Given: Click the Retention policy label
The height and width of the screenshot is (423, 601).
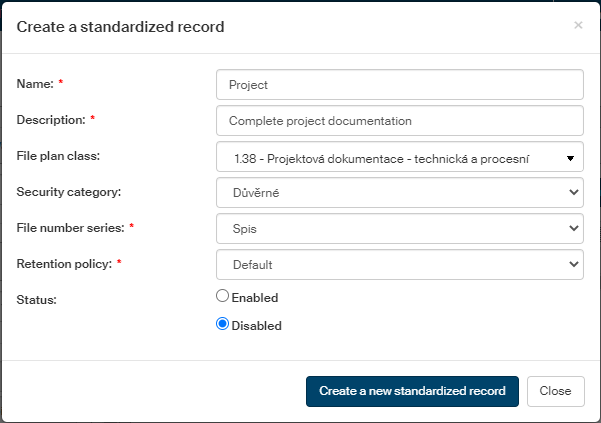Looking at the screenshot, I should pos(64,263).
